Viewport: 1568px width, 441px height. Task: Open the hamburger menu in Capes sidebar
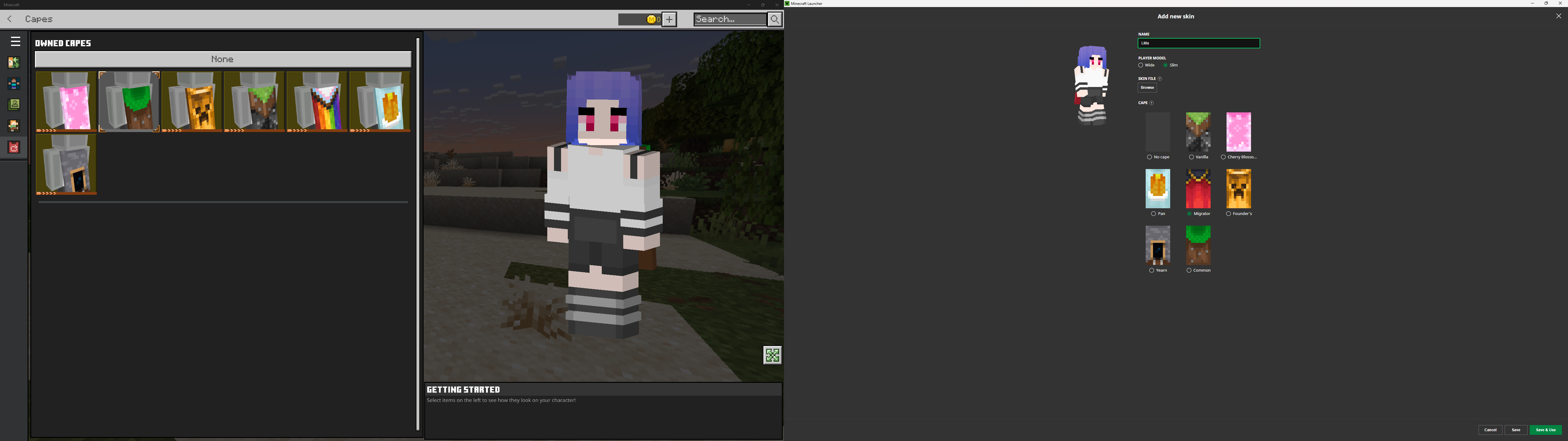point(15,41)
